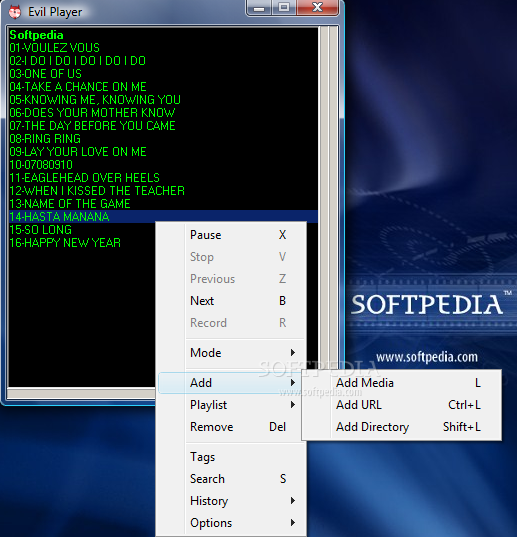517x537 pixels.
Task: Maximize the Evil Player window
Action: coord(284,8)
